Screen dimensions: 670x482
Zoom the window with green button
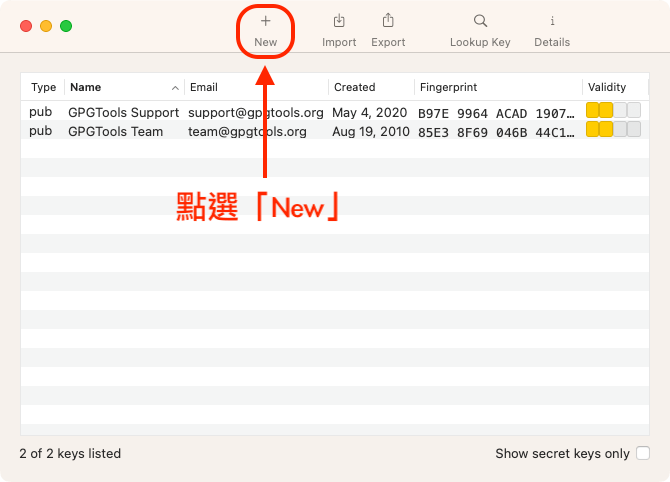coord(66,26)
